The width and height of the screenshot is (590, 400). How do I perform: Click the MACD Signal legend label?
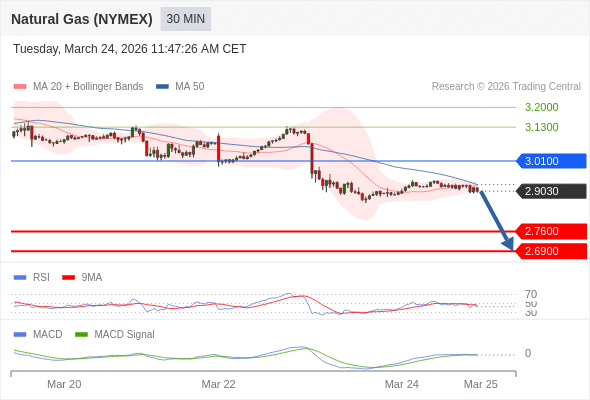[125, 334]
